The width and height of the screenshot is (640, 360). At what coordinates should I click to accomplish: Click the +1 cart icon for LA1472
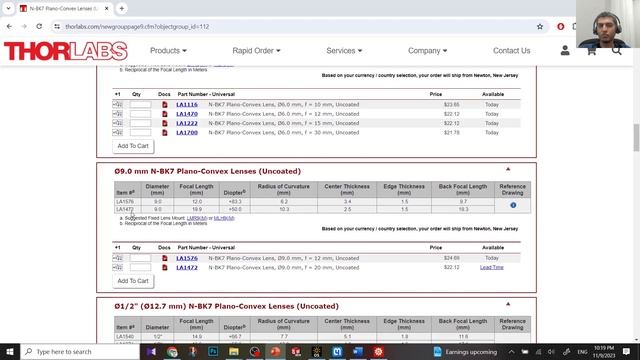tap(118, 268)
